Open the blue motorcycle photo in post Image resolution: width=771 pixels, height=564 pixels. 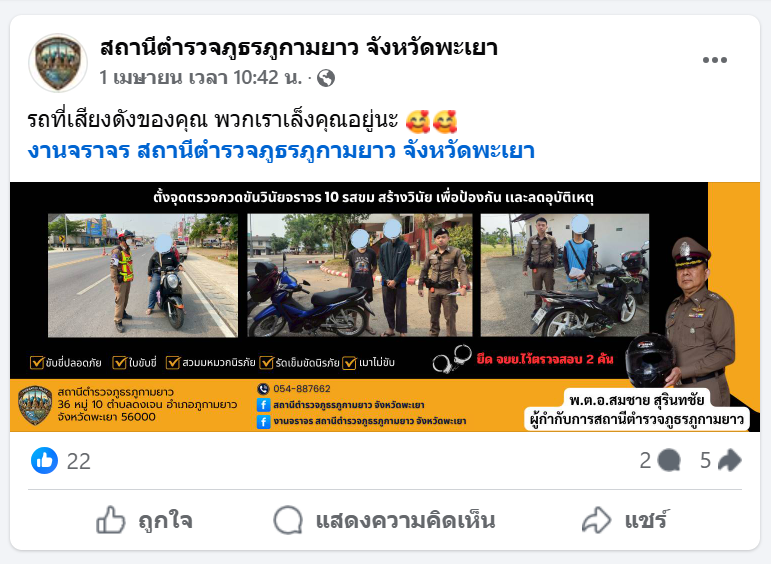click(x=359, y=275)
